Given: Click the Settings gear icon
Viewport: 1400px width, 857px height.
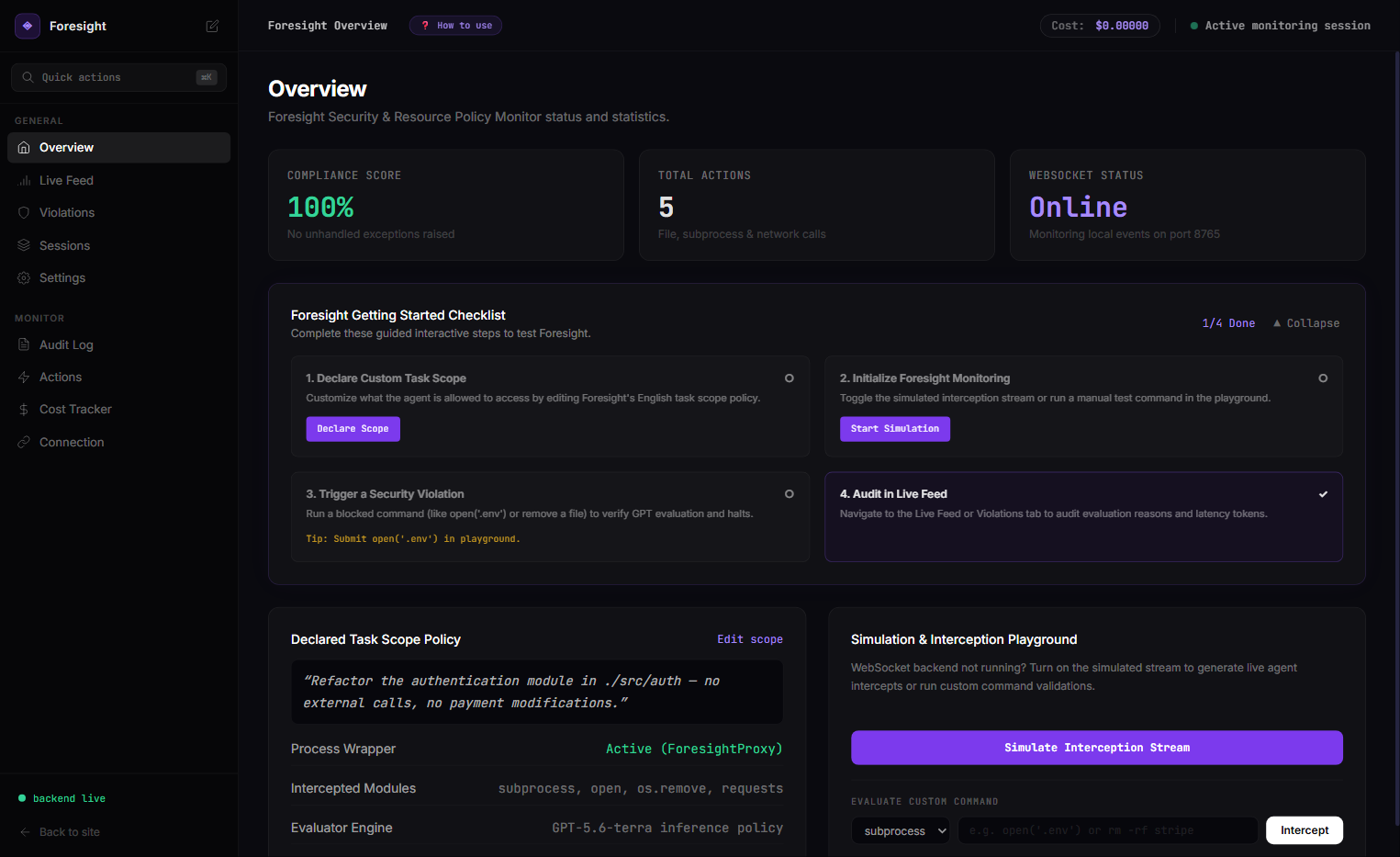Looking at the screenshot, I should click(24, 278).
